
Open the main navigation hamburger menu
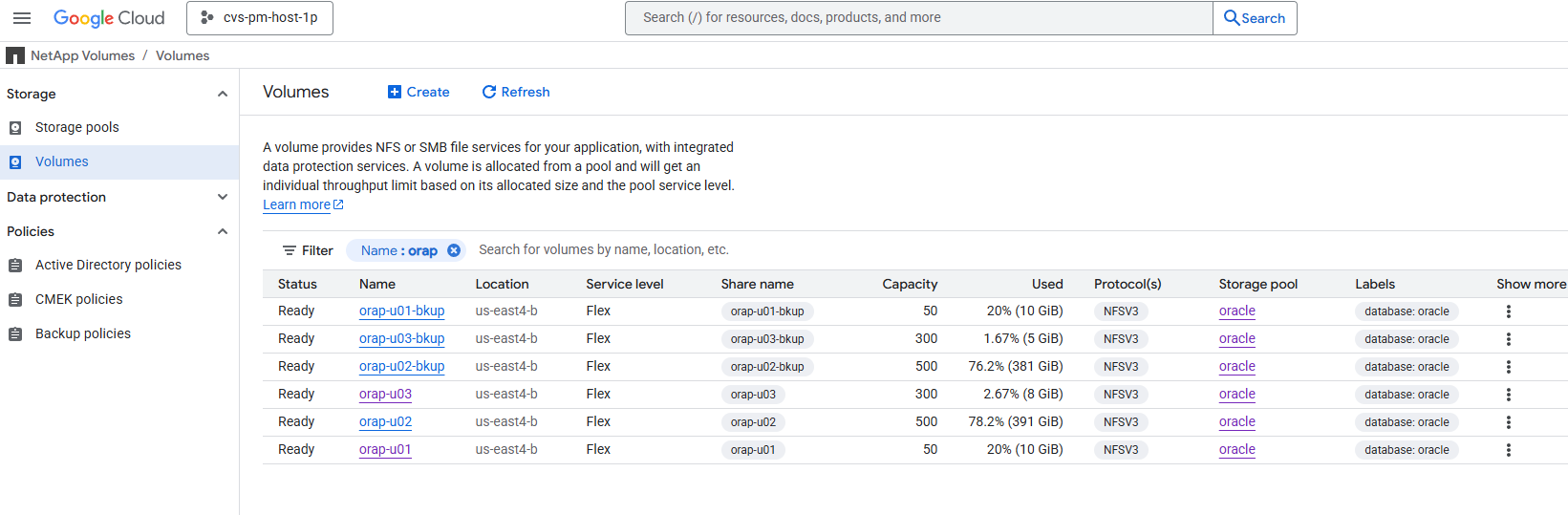coord(22,18)
